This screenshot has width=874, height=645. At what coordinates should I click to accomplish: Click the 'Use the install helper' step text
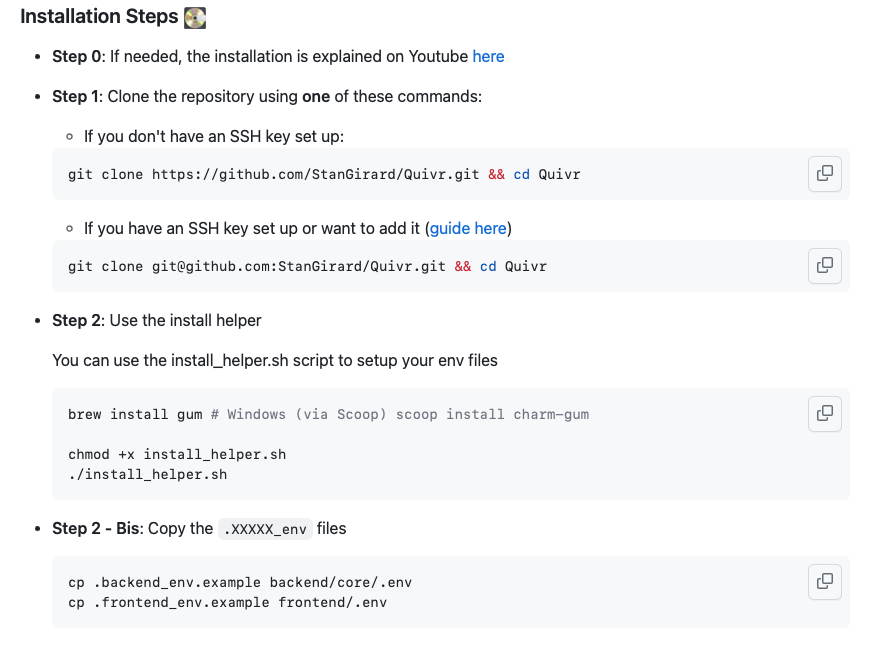click(x=184, y=320)
